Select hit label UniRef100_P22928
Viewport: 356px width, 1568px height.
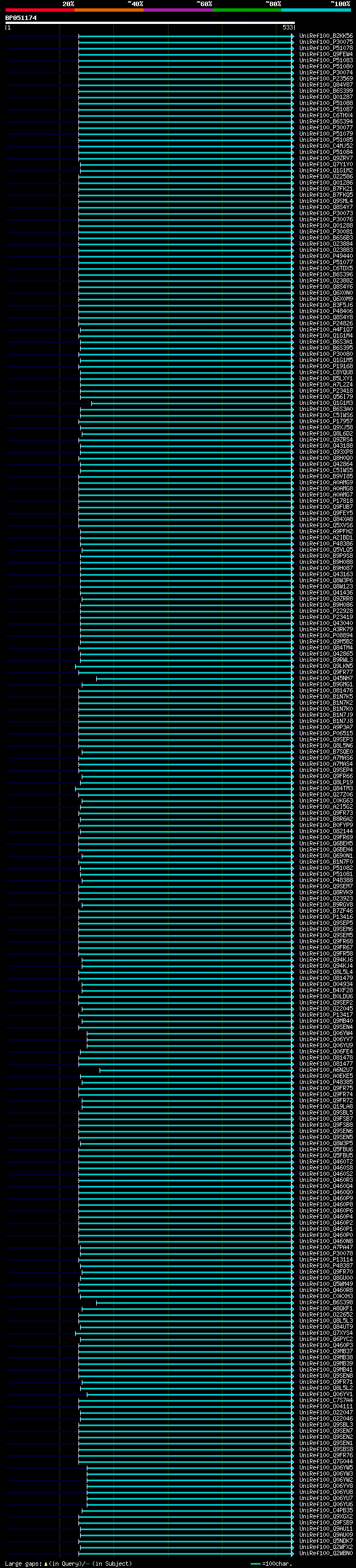click(326, 611)
